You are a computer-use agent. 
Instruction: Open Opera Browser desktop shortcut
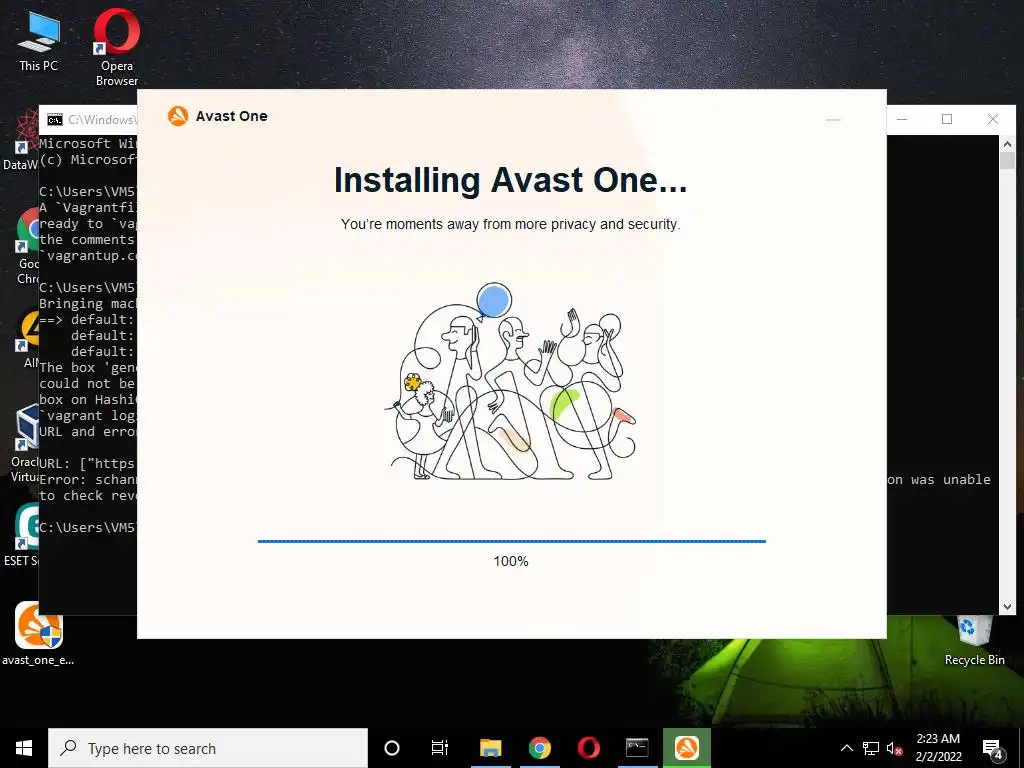click(117, 48)
